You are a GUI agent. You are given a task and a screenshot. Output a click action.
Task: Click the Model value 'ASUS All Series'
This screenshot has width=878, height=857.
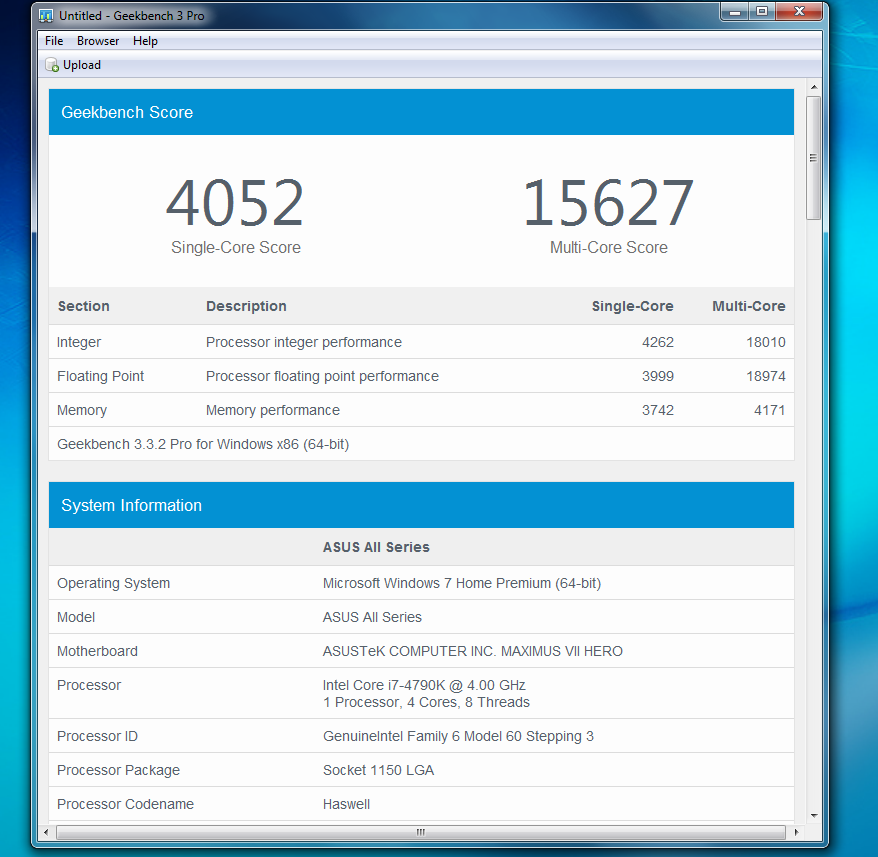pos(372,617)
